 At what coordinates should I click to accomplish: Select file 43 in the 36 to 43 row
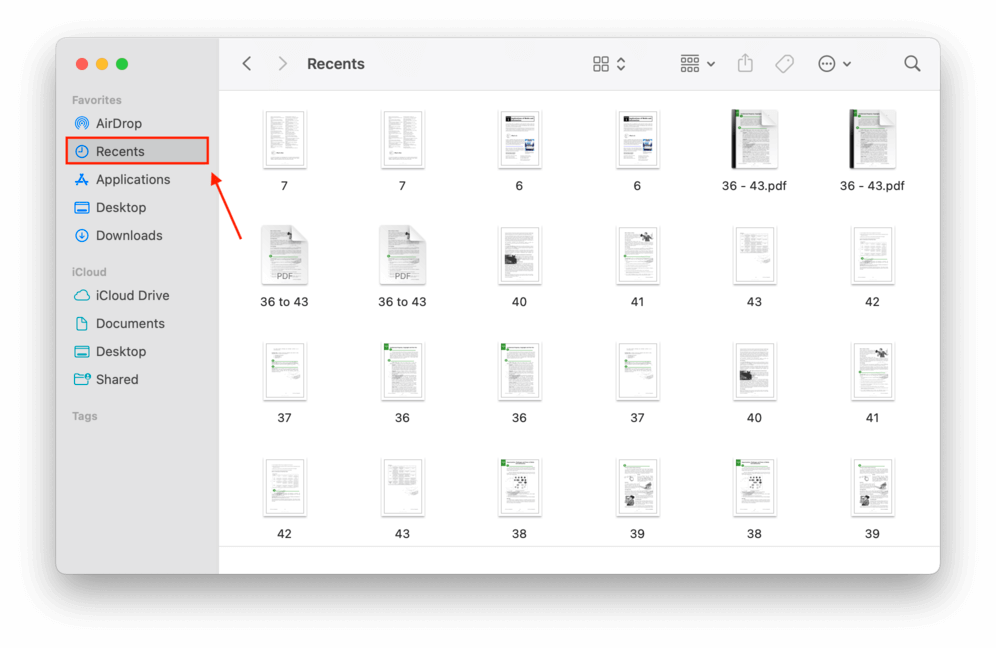click(x=755, y=255)
